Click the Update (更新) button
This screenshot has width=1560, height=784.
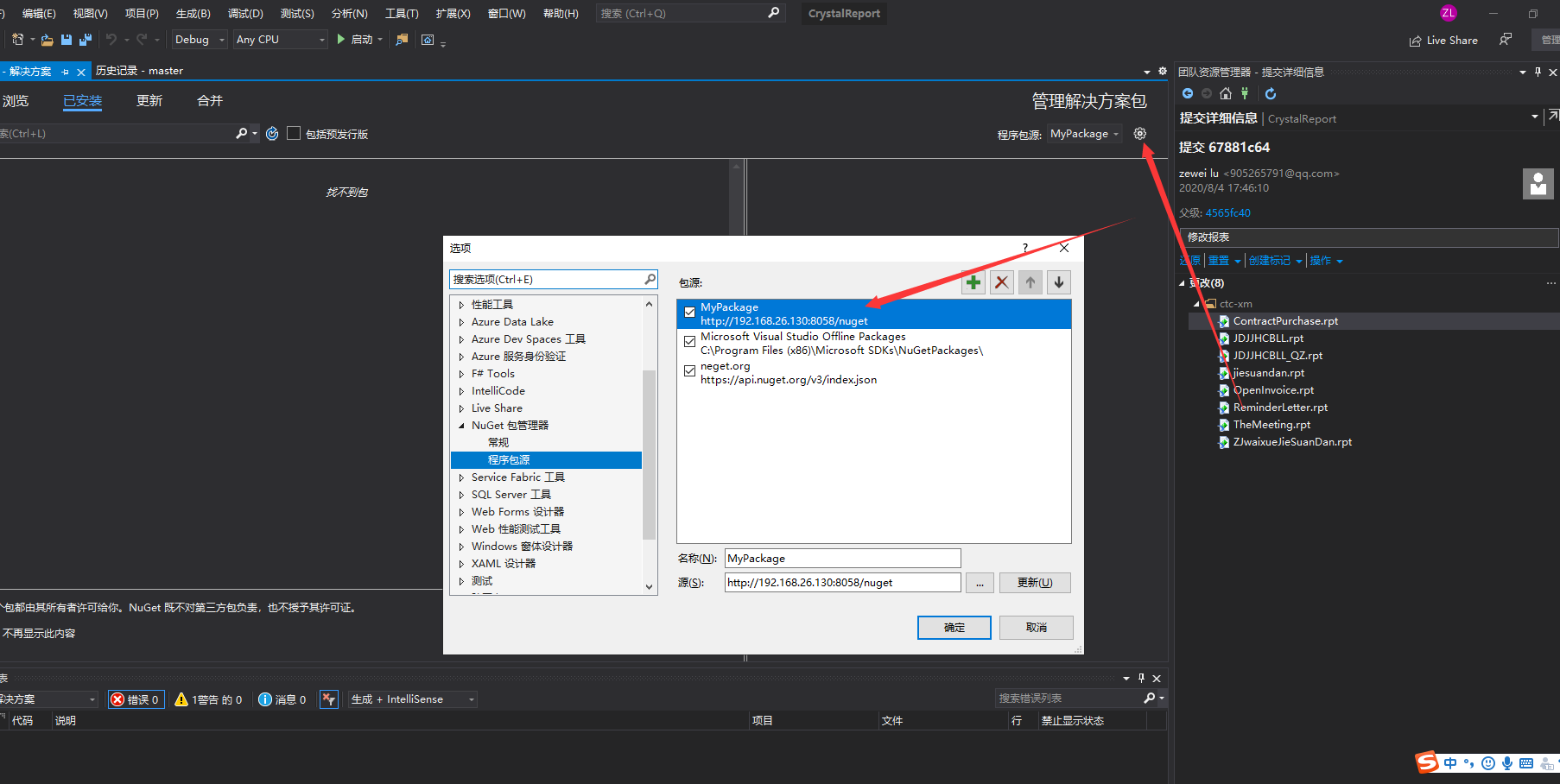pos(1035,583)
